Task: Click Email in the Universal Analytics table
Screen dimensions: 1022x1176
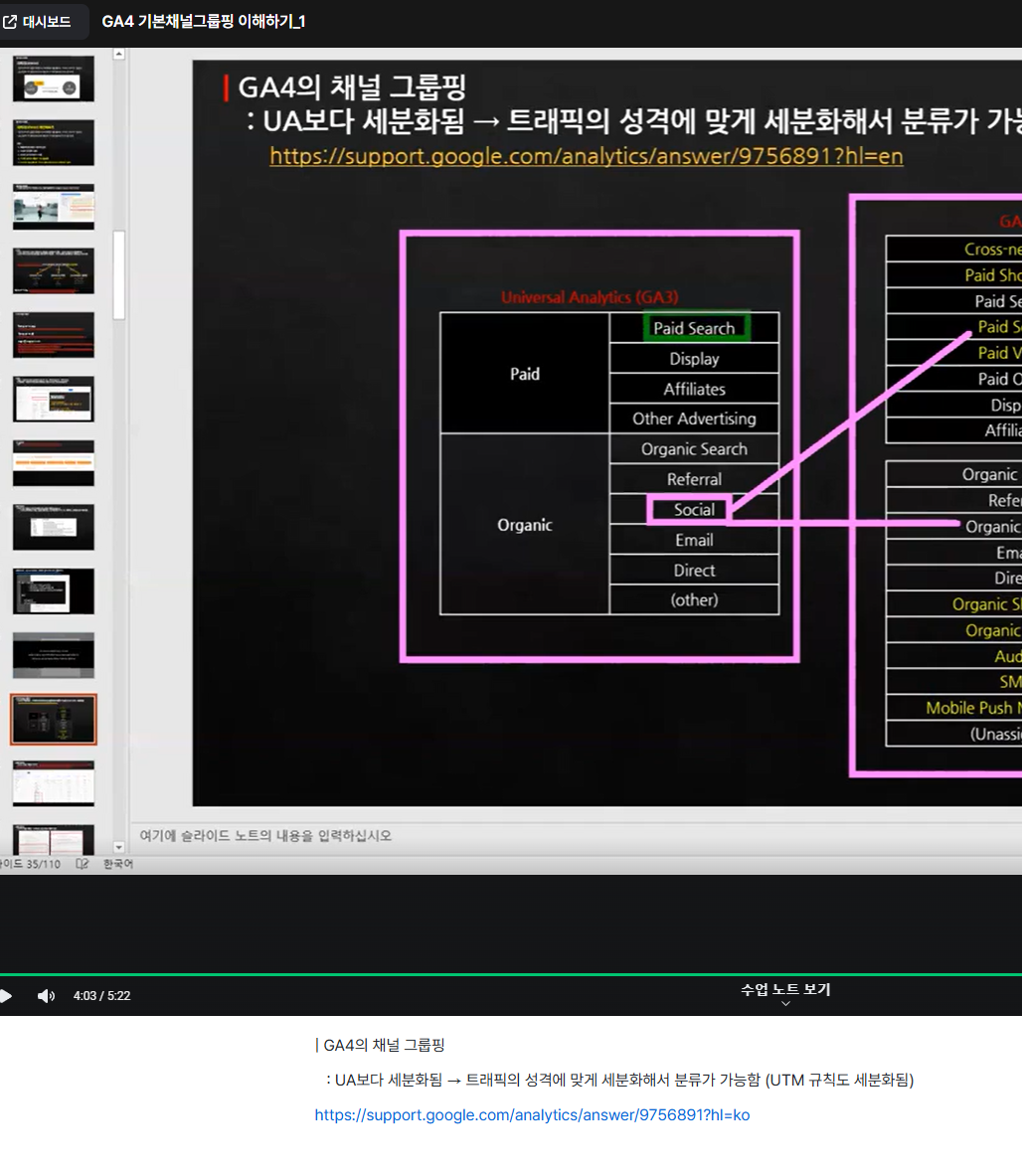Action: [x=694, y=540]
